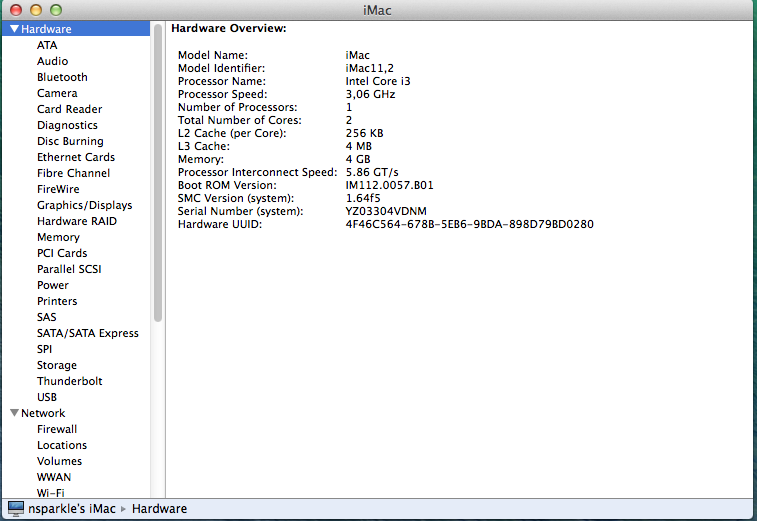Select Ethernet Cards in sidebar
This screenshot has height=521, width=757.
click(76, 157)
